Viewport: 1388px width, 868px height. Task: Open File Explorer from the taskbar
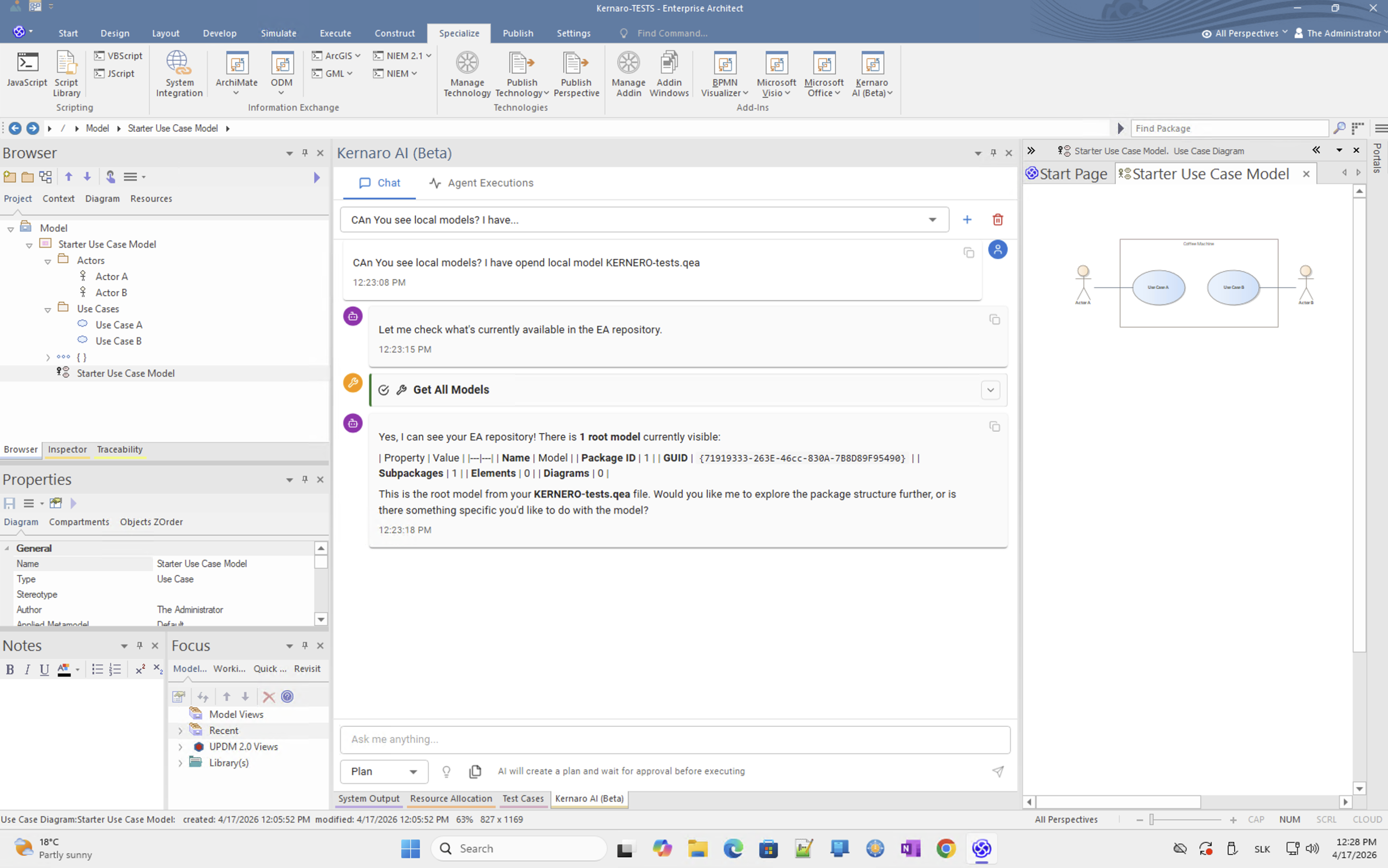698,849
